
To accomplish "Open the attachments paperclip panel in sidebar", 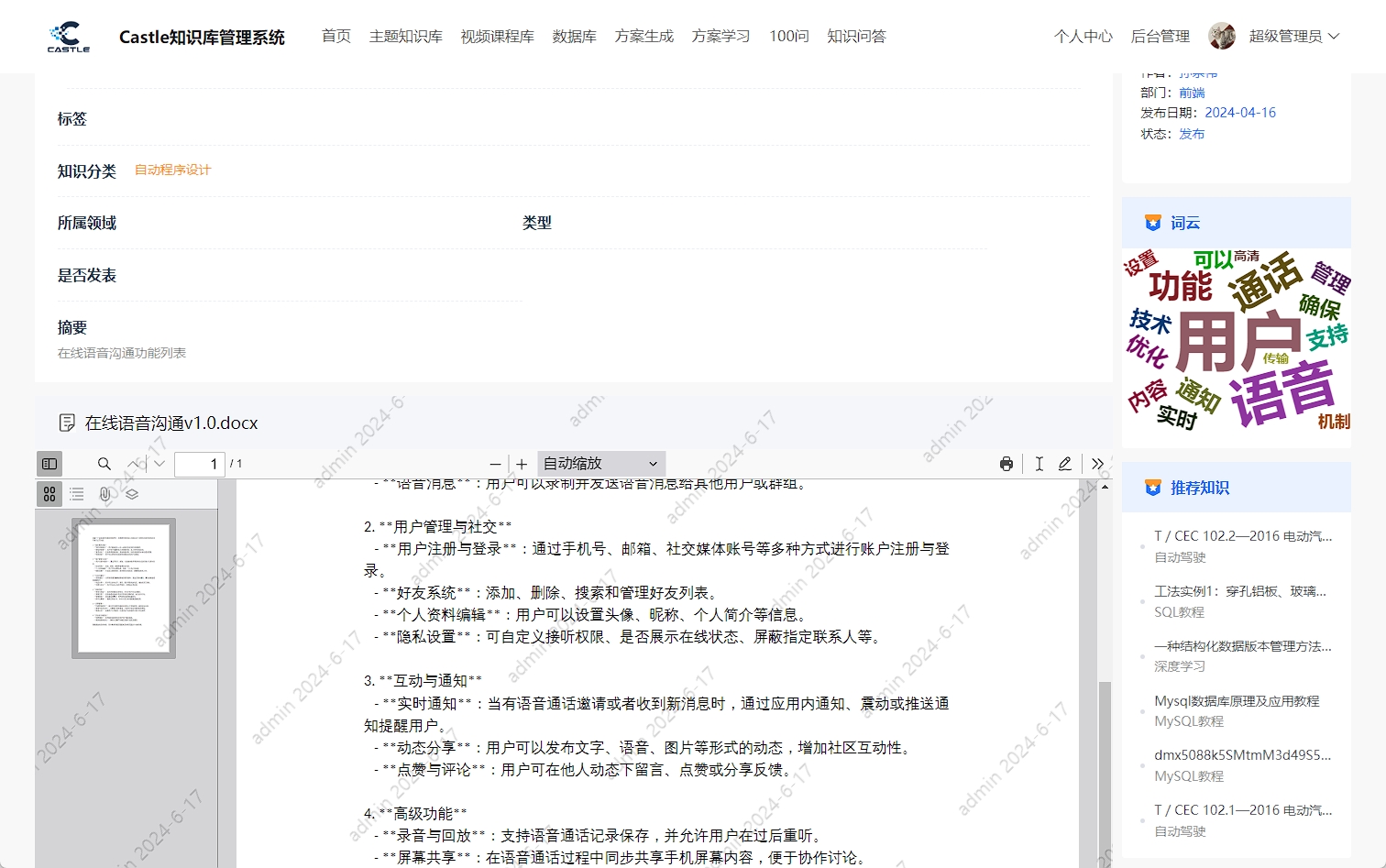I will (x=104, y=493).
